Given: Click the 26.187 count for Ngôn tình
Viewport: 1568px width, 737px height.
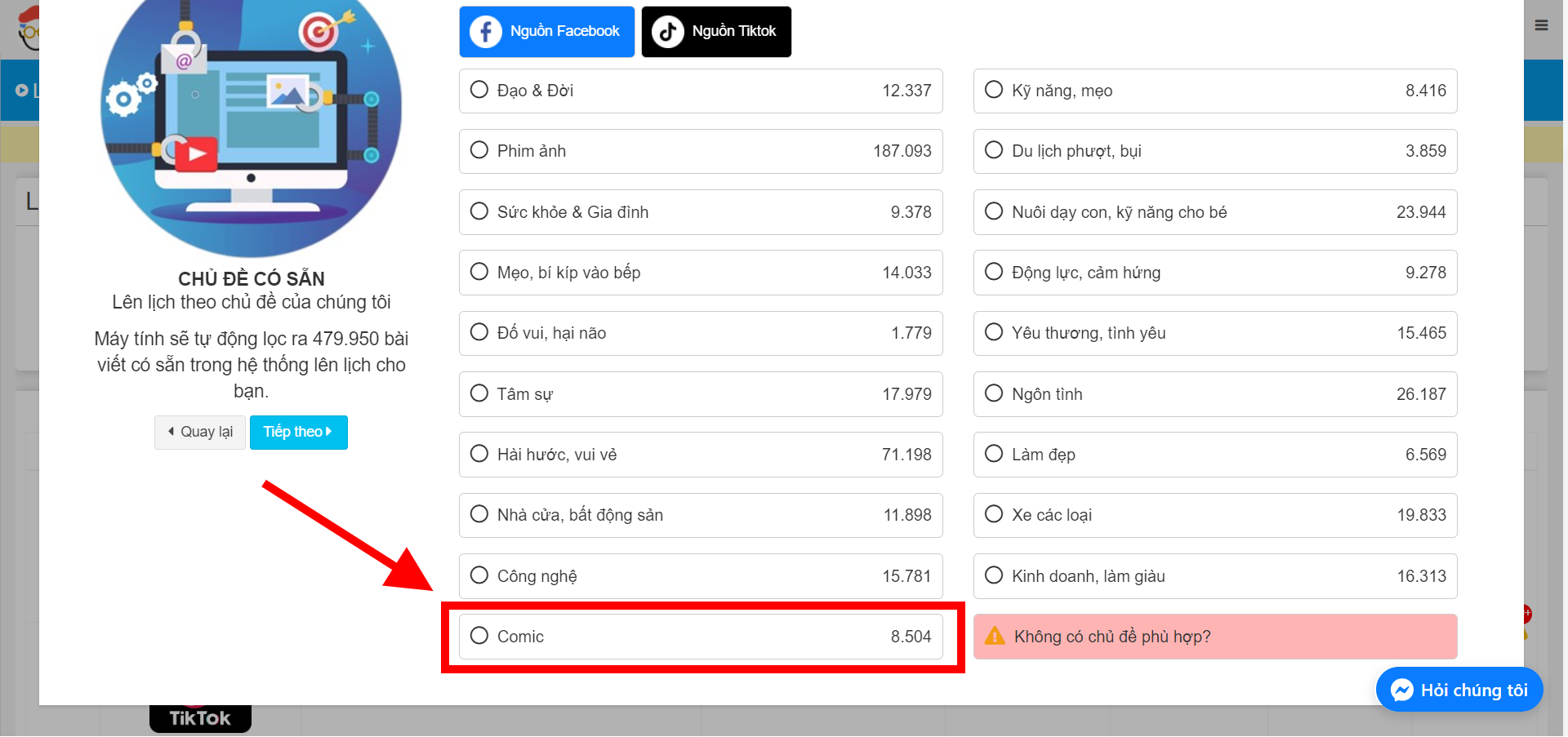Looking at the screenshot, I should click(1421, 394).
